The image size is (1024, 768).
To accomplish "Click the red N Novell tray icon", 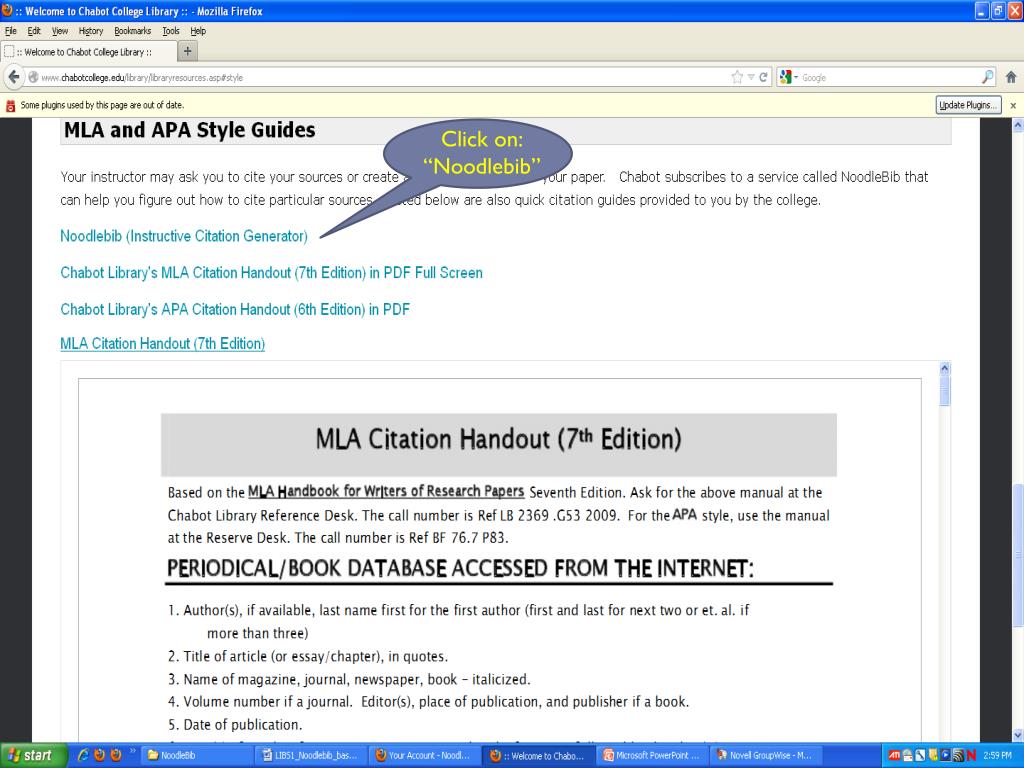I will [x=972, y=756].
